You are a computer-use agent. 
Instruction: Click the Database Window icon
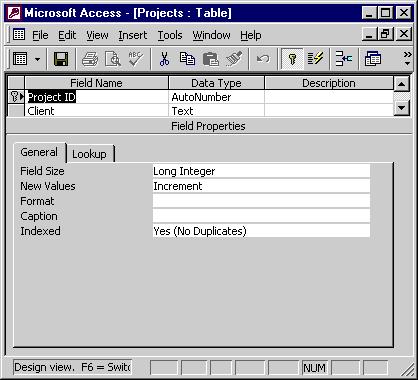[x=373, y=59]
